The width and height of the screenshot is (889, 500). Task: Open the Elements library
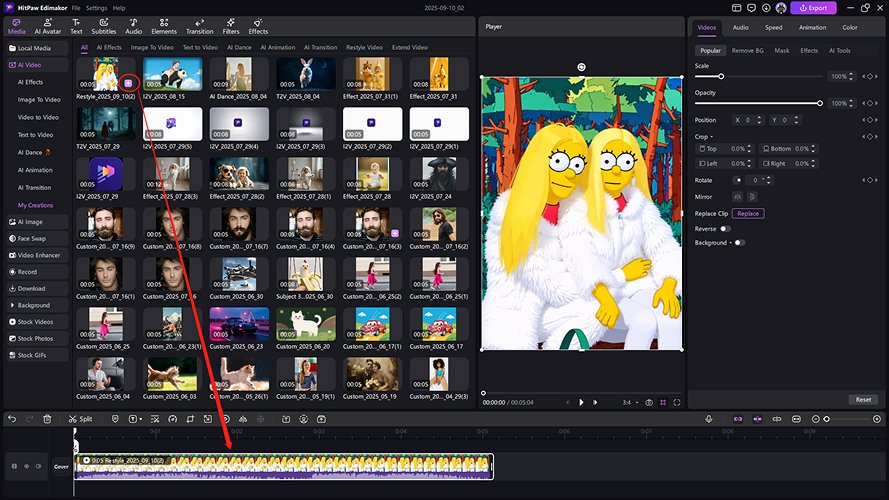point(164,26)
